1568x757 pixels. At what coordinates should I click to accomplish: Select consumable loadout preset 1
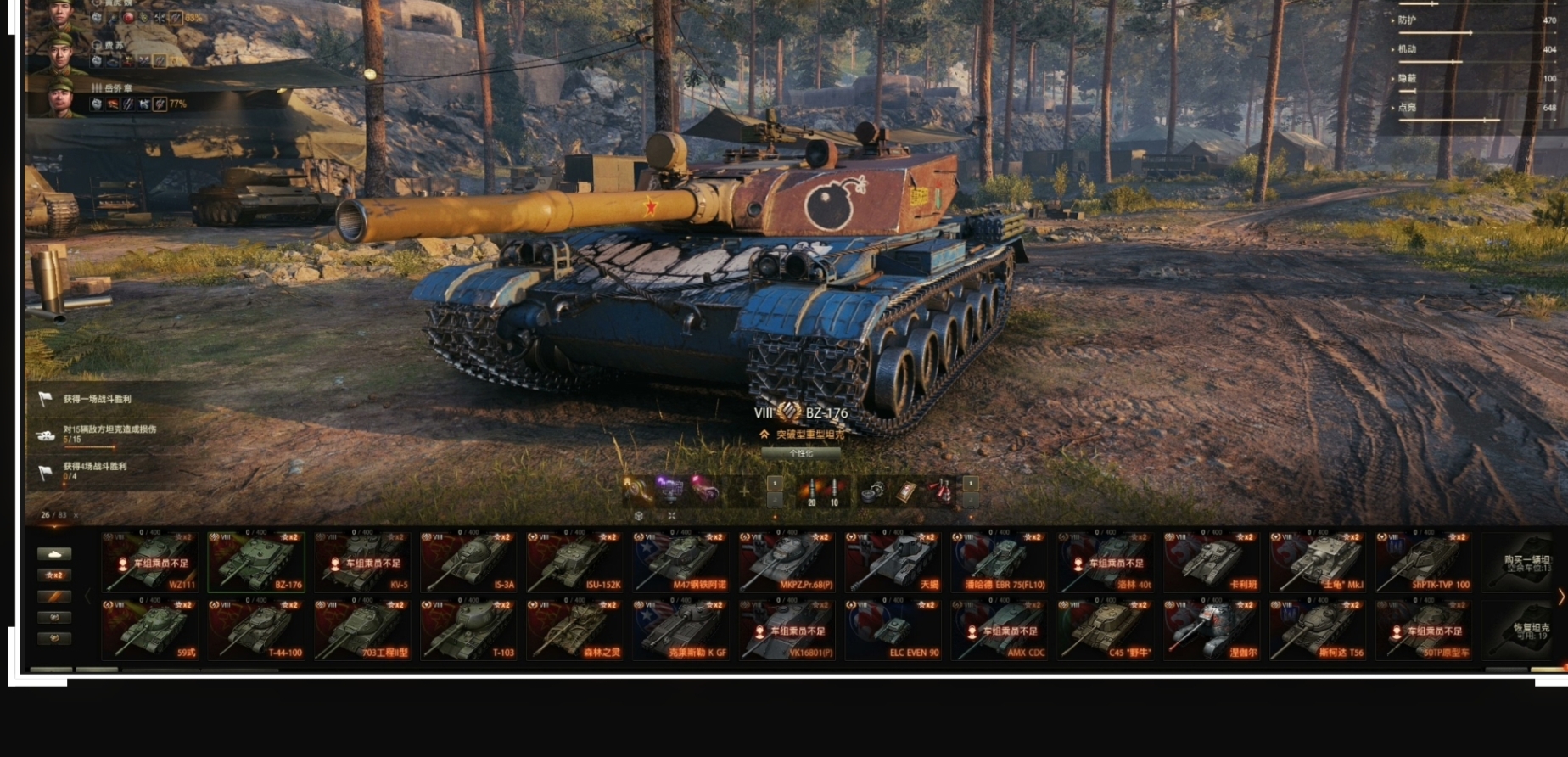tap(971, 483)
